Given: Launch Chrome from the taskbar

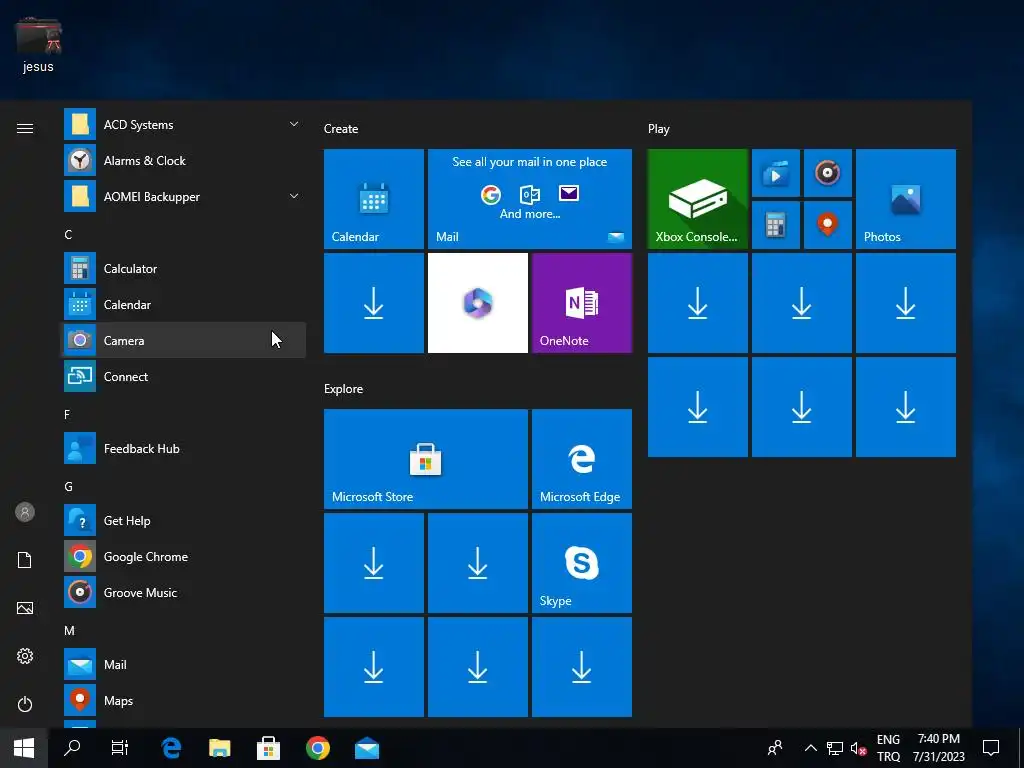Looking at the screenshot, I should click(318, 748).
